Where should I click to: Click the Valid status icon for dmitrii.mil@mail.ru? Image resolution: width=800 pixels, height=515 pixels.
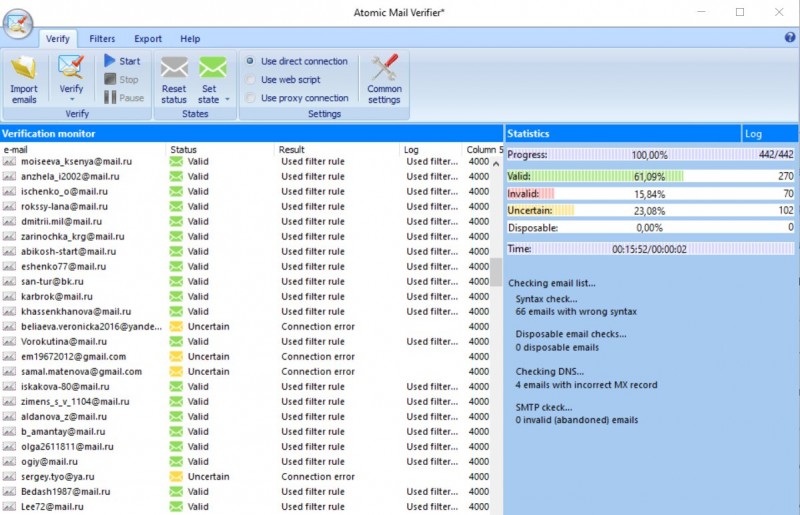coord(176,221)
